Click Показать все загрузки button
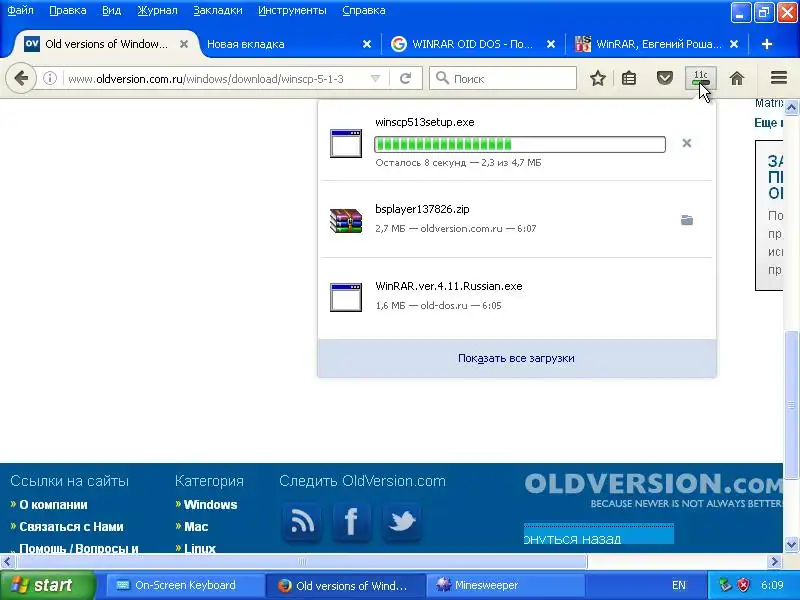Image resolution: width=800 pixels, height=600 pixels. click(516, 358)
